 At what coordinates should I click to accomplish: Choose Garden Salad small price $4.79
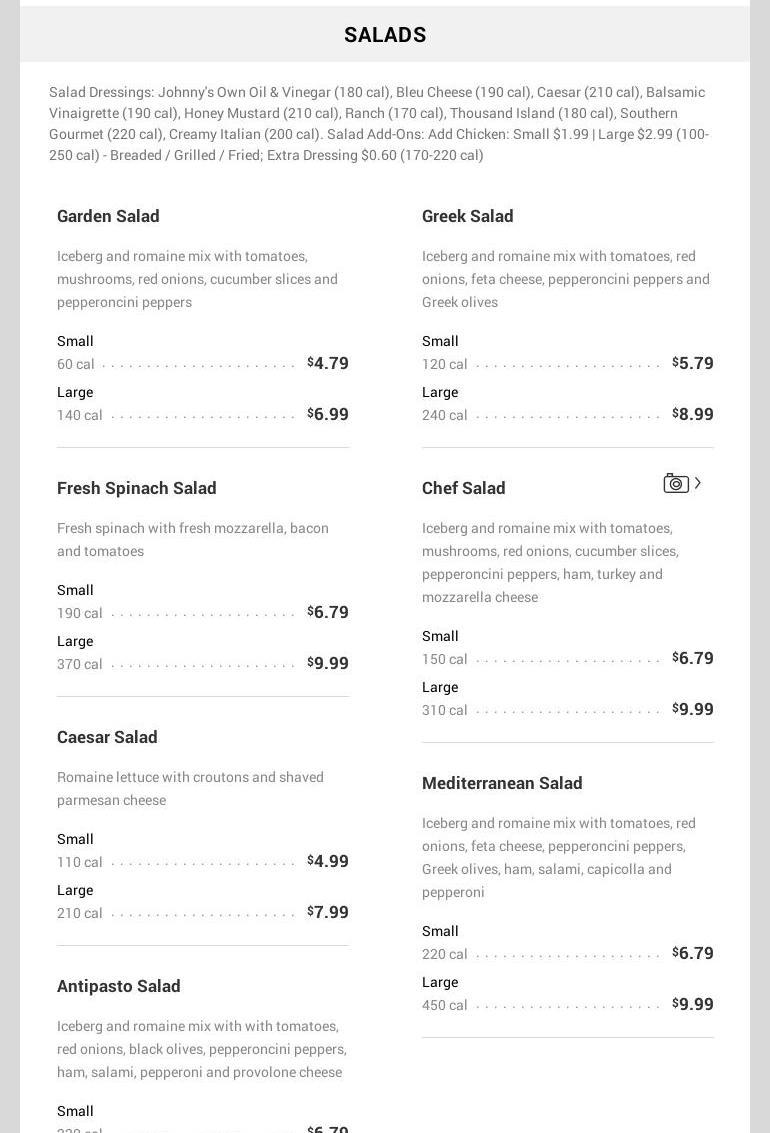(328, 363)
